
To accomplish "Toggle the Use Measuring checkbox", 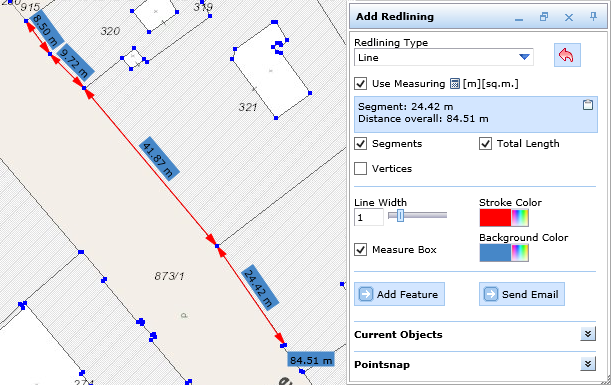I will point(360,83).
